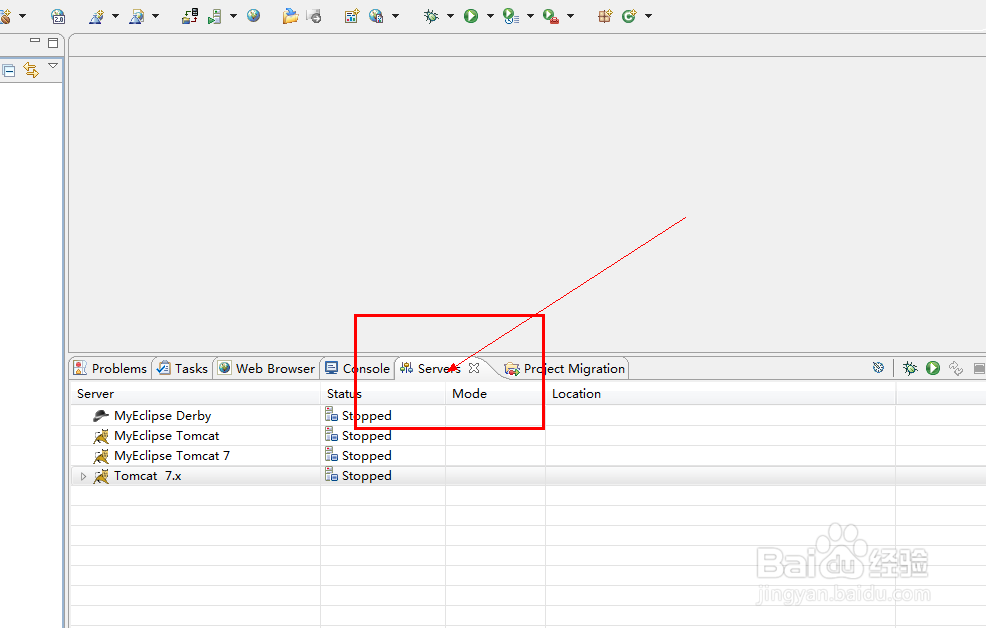Viewport: 986px width, 628px height.
Task: Switch to the Tasks tab
Action: (x=182, y=368)
